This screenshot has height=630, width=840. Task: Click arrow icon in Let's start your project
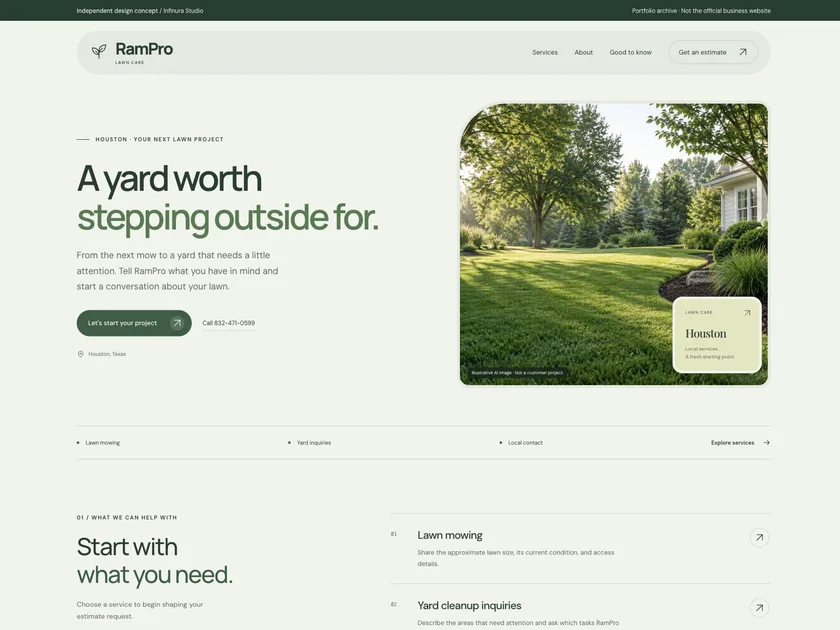pos(177,323)
